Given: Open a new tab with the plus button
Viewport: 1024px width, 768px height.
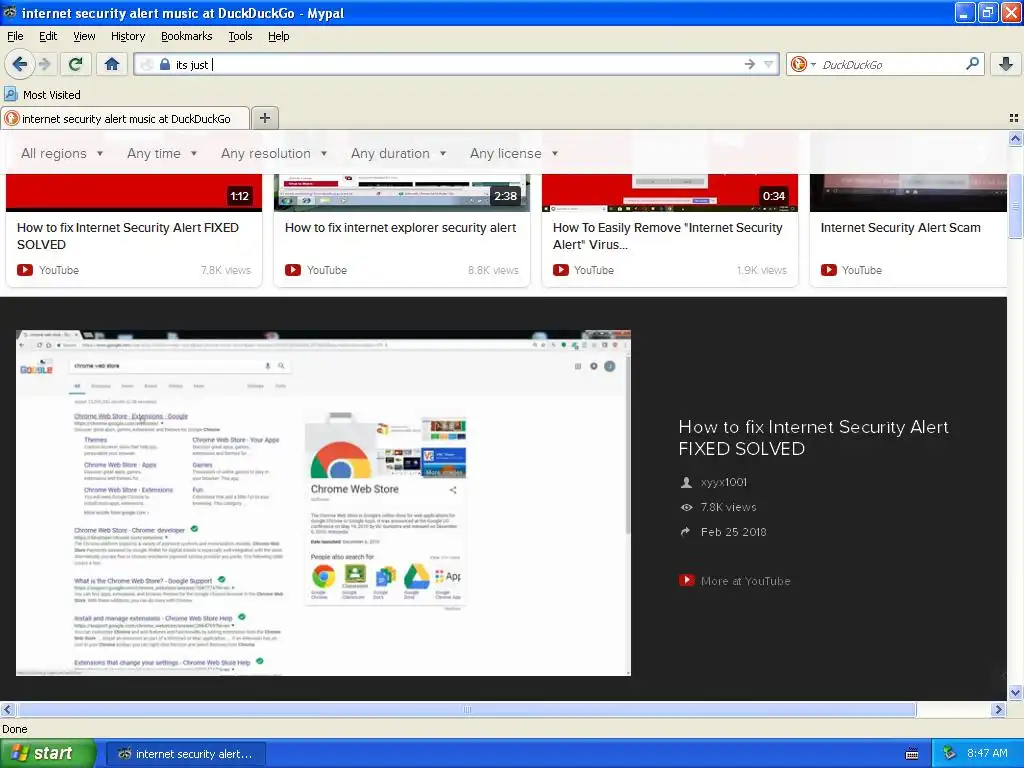Looking at the screenshot, I should [264, 118].
